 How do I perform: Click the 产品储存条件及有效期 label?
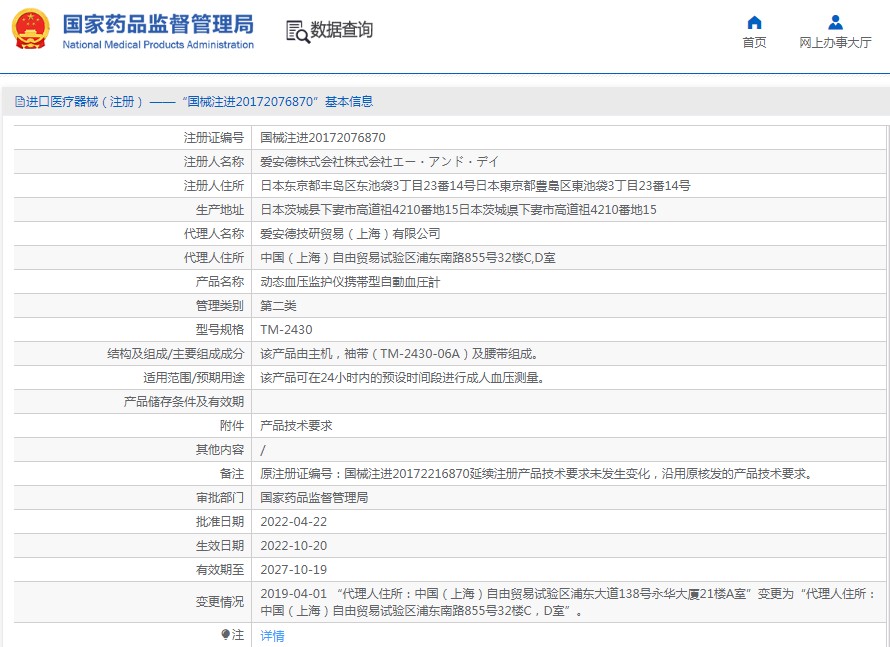click(183, 402)
